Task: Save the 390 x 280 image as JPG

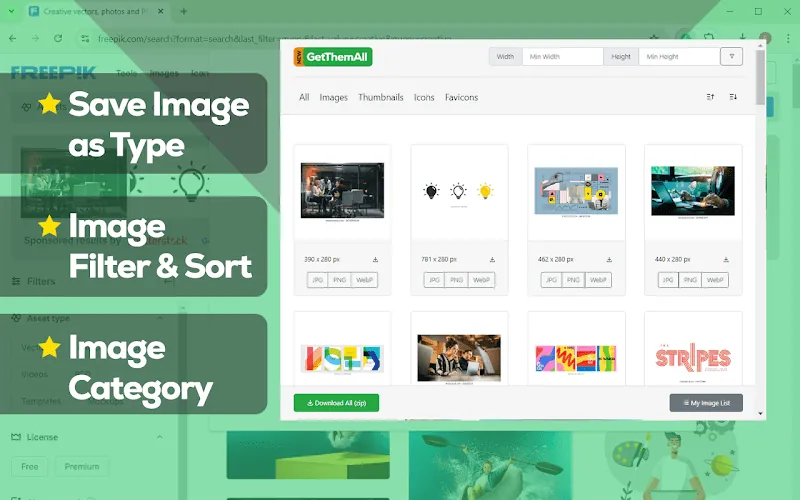Action: (x=317, y=280)
